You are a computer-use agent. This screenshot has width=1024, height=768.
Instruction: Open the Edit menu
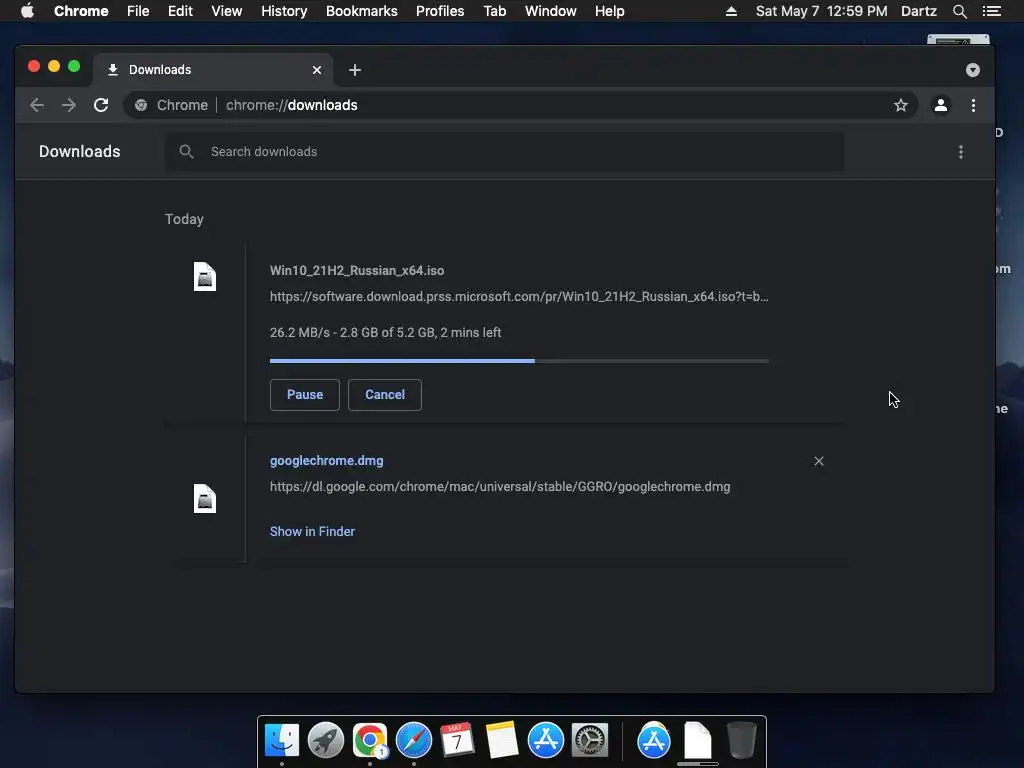tap(180, 11)
